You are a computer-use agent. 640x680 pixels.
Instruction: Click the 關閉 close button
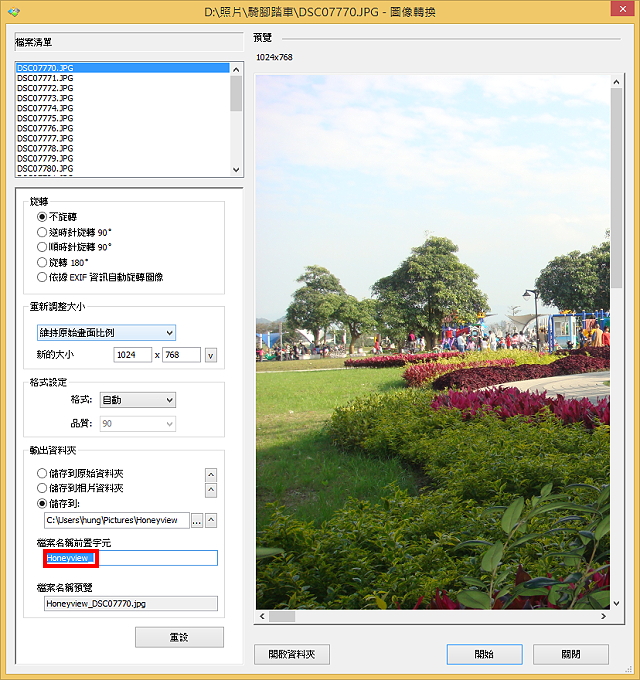(571, 654)
